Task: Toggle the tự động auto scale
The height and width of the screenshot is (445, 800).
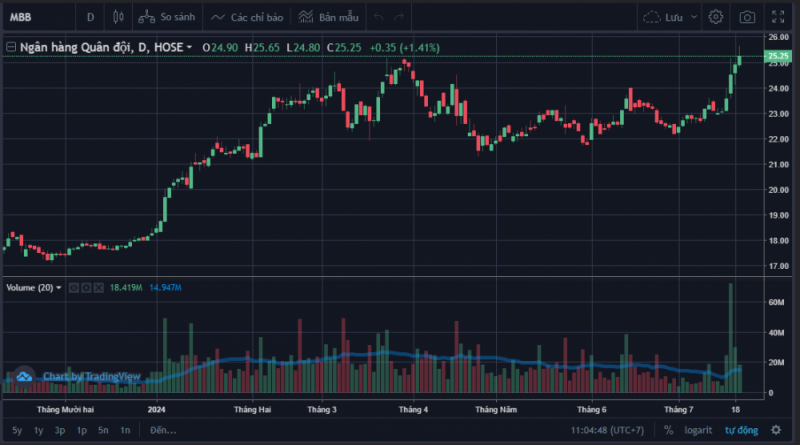Action: [741, 430]
